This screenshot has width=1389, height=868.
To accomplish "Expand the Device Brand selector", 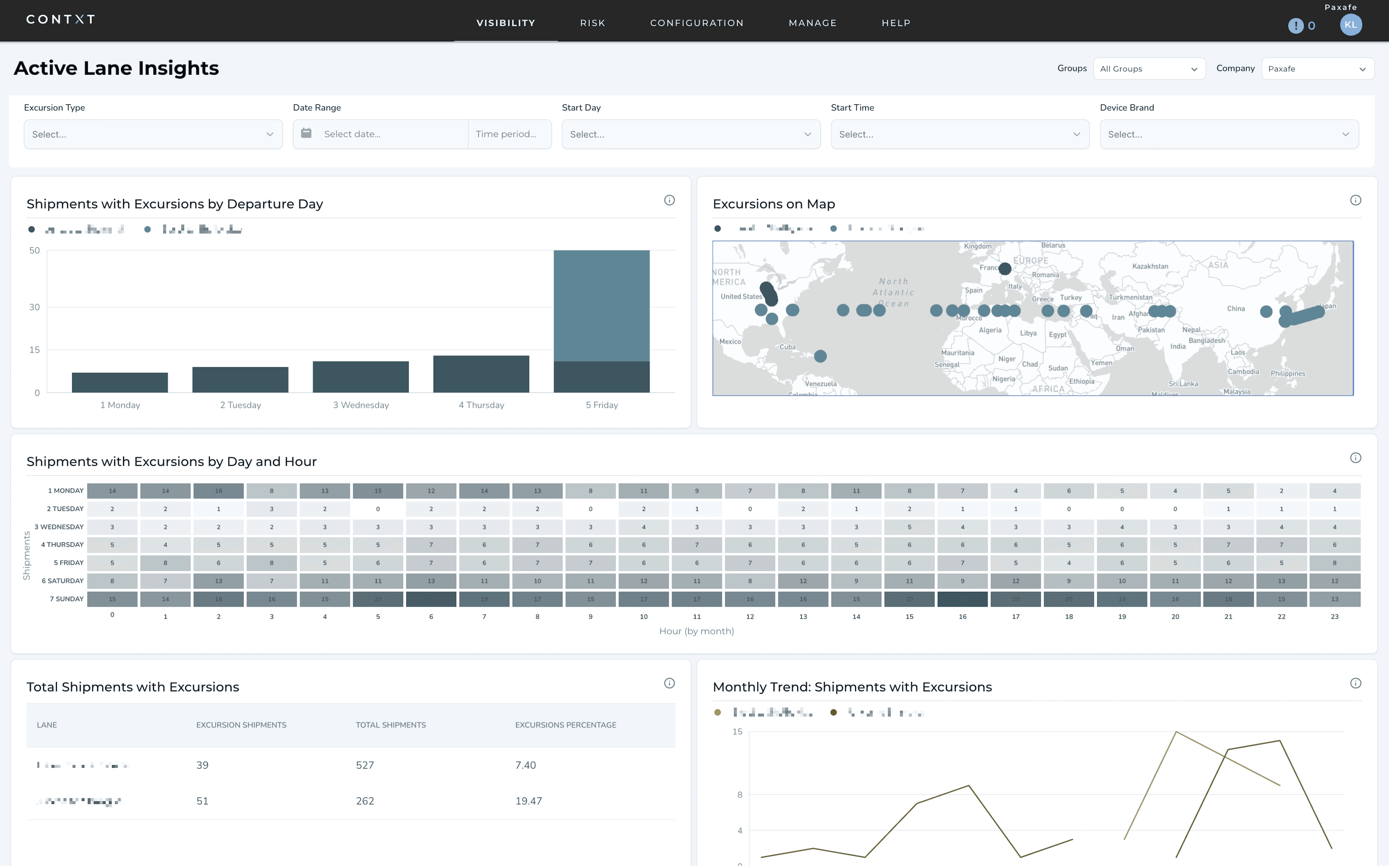I will 1228,134.
